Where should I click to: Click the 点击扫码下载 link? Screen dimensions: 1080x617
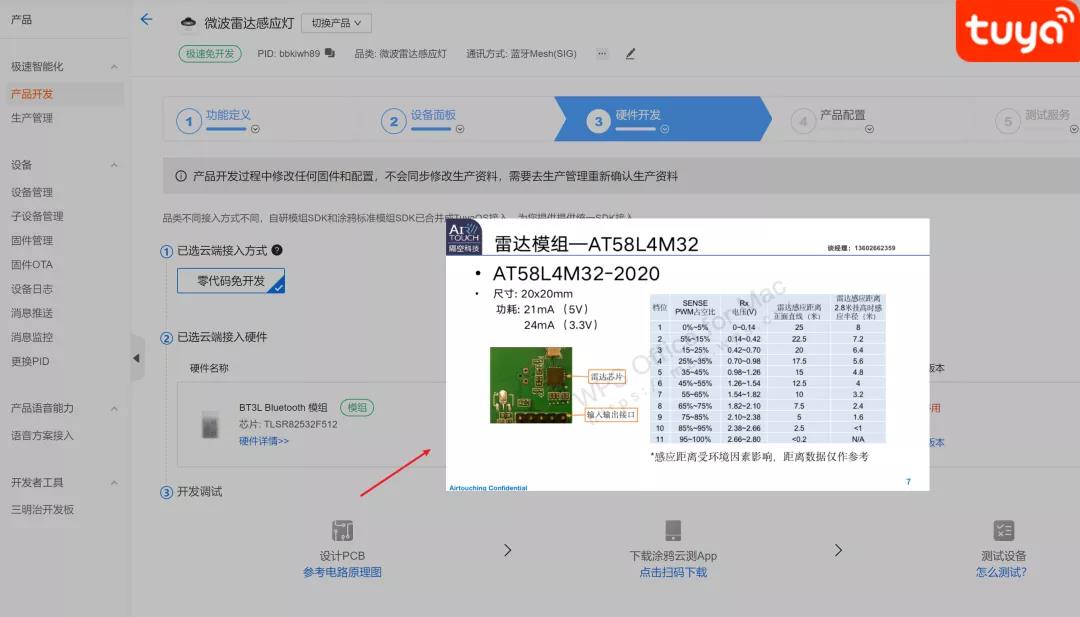click(x=673, y=572)
